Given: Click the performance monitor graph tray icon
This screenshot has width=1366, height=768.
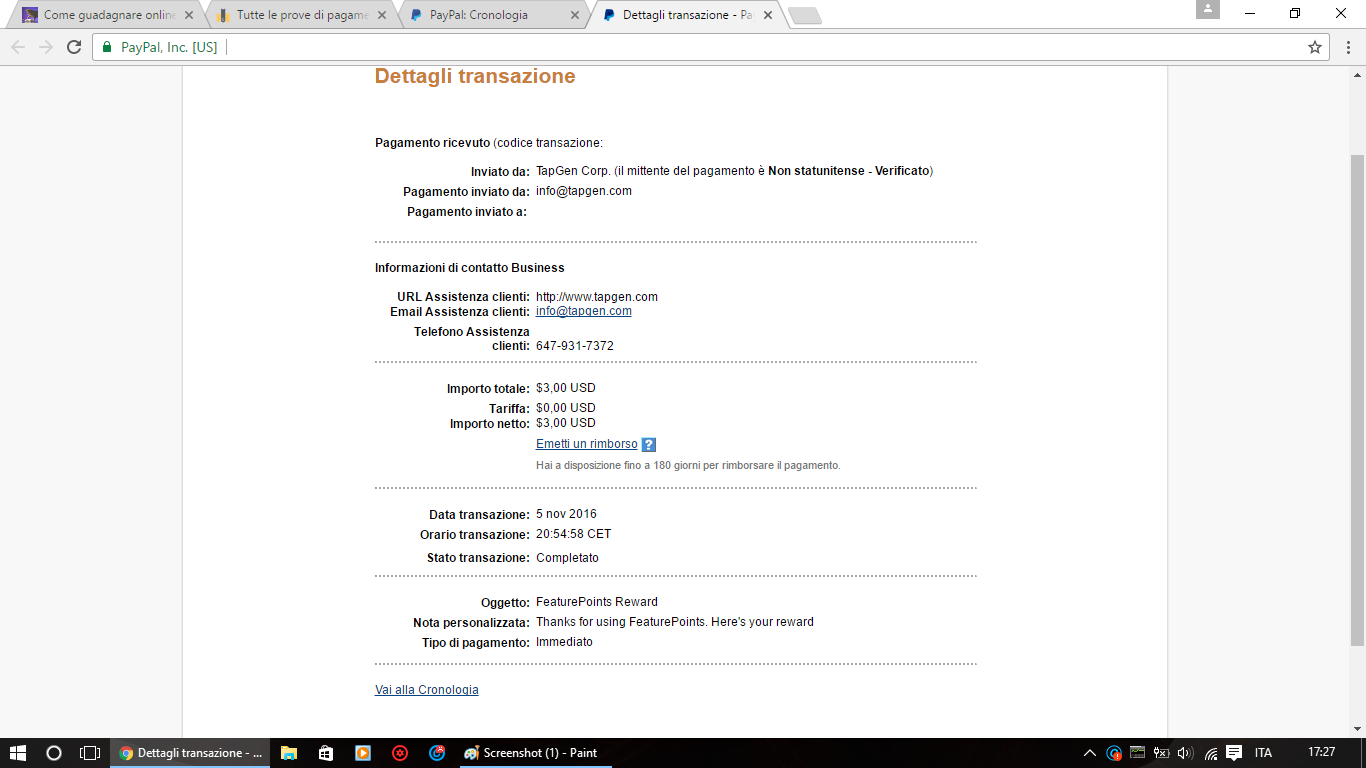Looking at the screenshot, I should [1138, 753].
